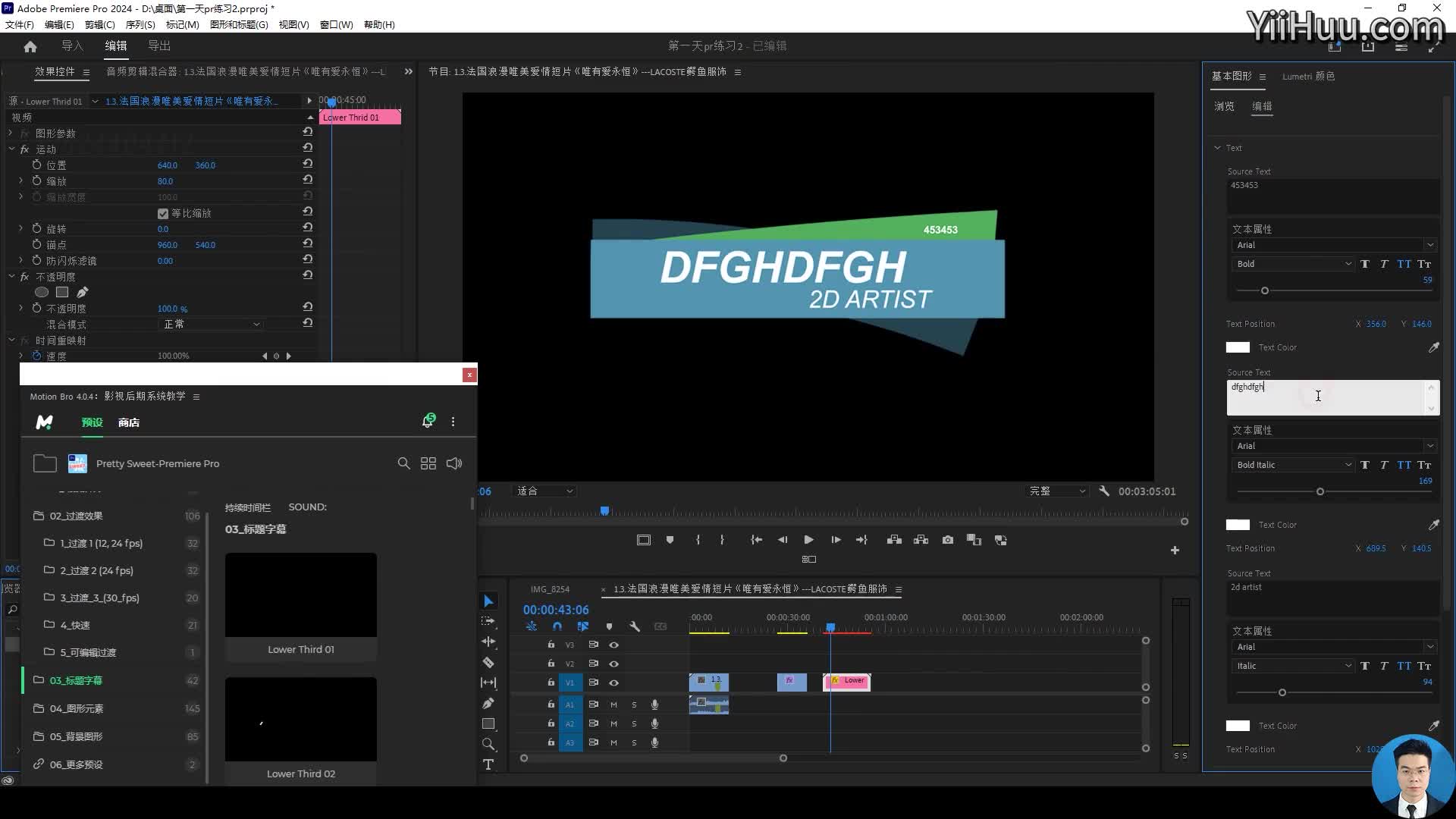Open the File menu
This screenshot has height=819, width=1456.
coord(20,24)
